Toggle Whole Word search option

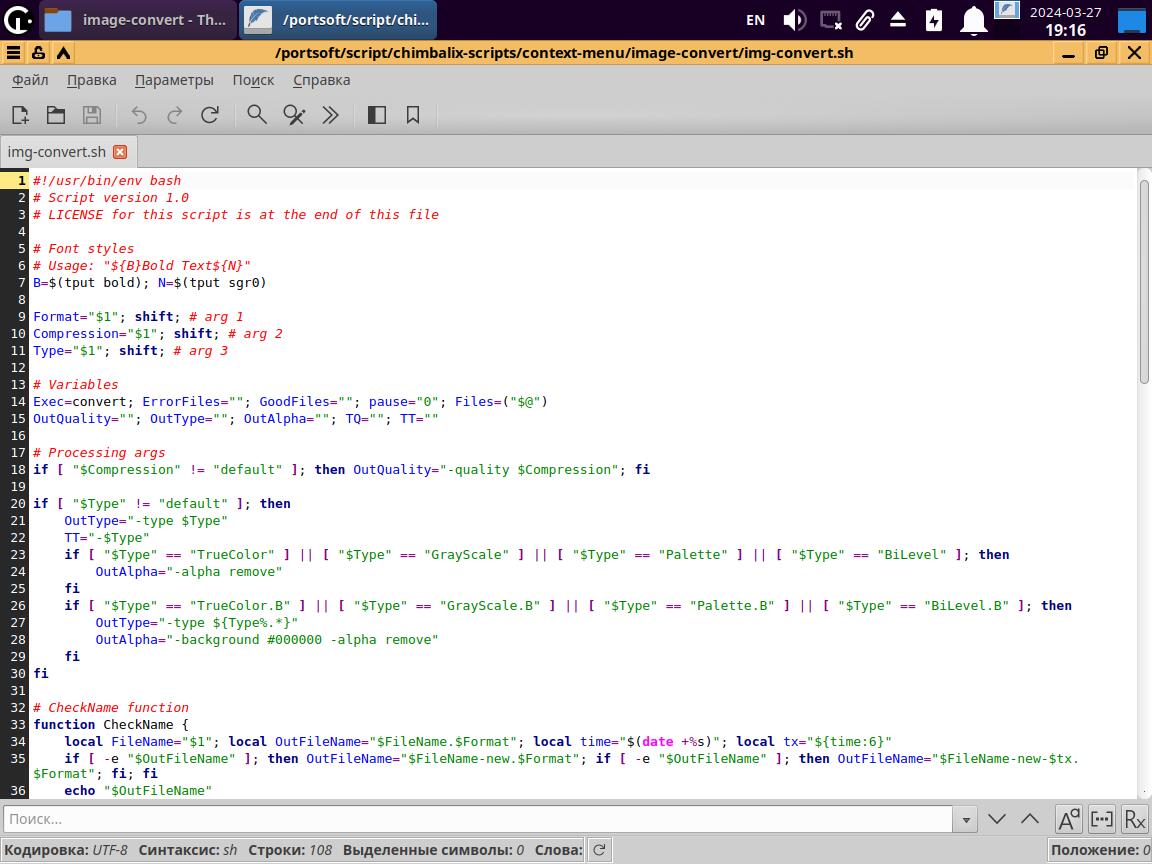tap(1101, 819)
